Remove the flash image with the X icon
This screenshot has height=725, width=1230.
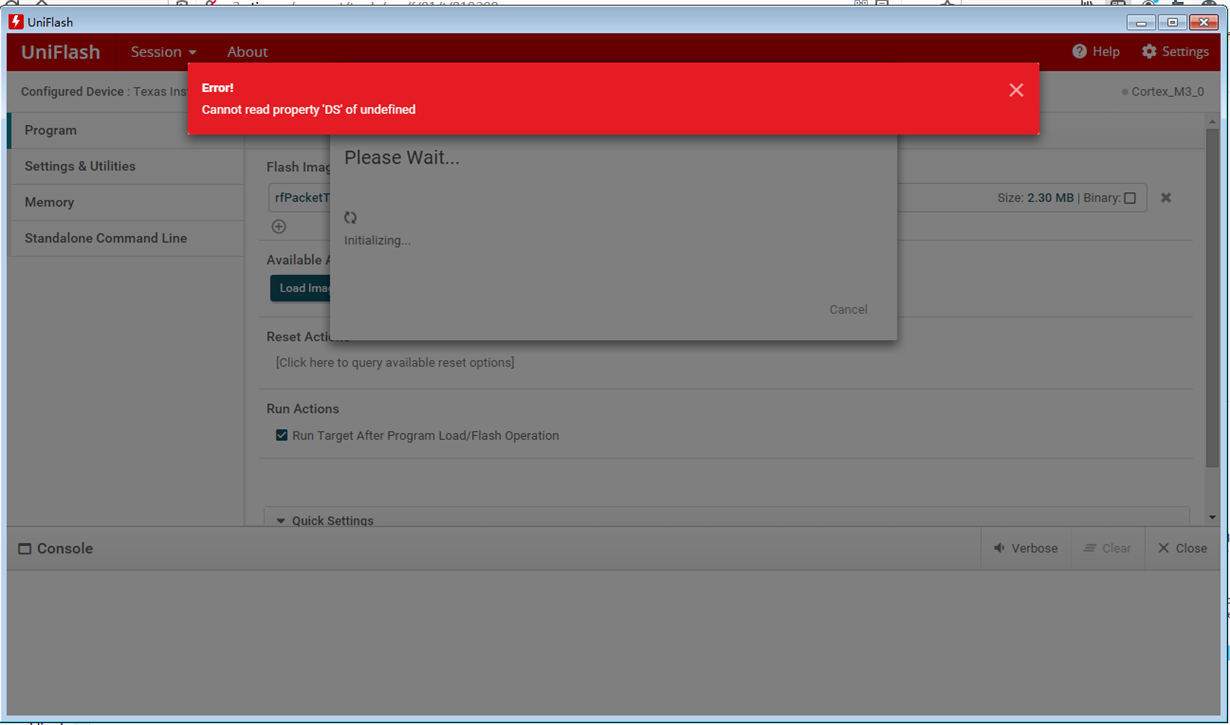coord(1166,198)
